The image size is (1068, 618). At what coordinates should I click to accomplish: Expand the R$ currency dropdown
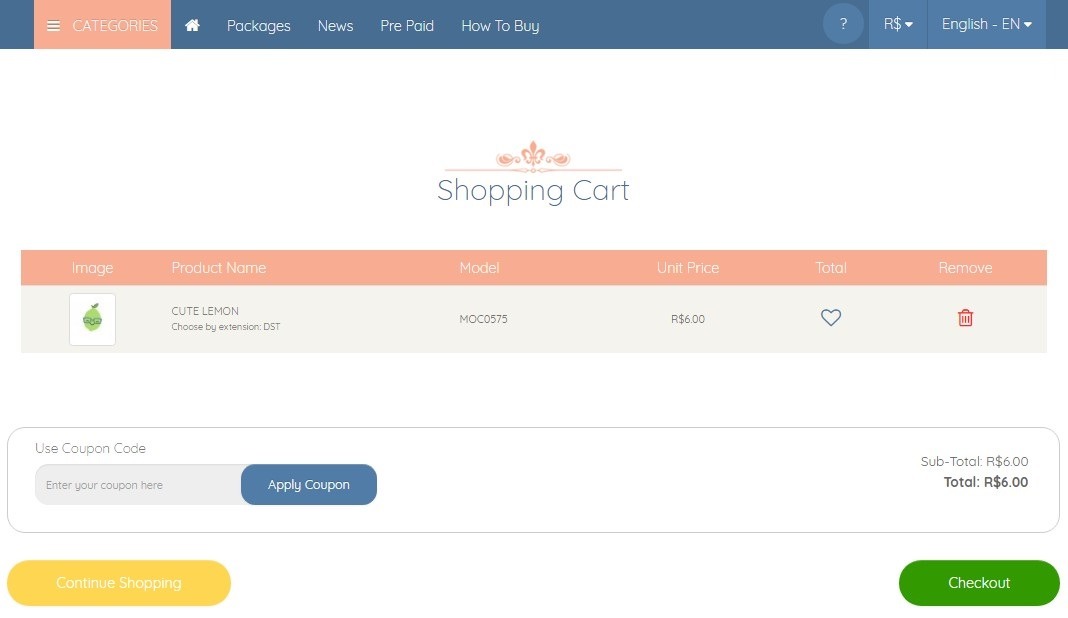(x=898, y=24)
